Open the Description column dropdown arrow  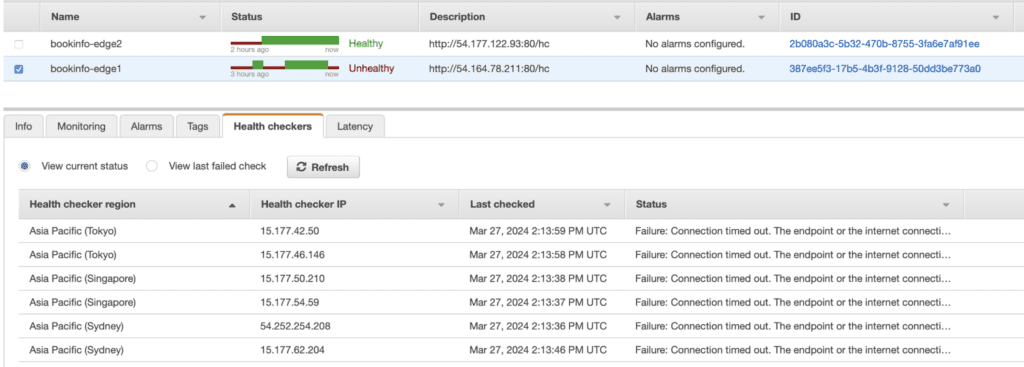[617, 17]
